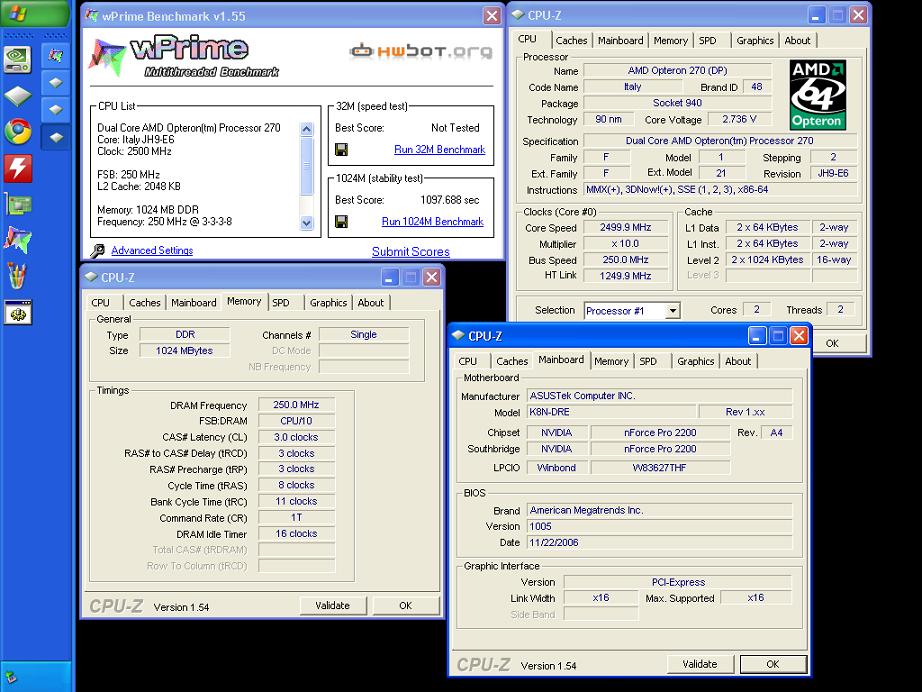Image resolution: width=922 pixels, height=692 pixels.
Task: Click Validate in the Mainboard CPU-Z window
Action: [700, 664]
